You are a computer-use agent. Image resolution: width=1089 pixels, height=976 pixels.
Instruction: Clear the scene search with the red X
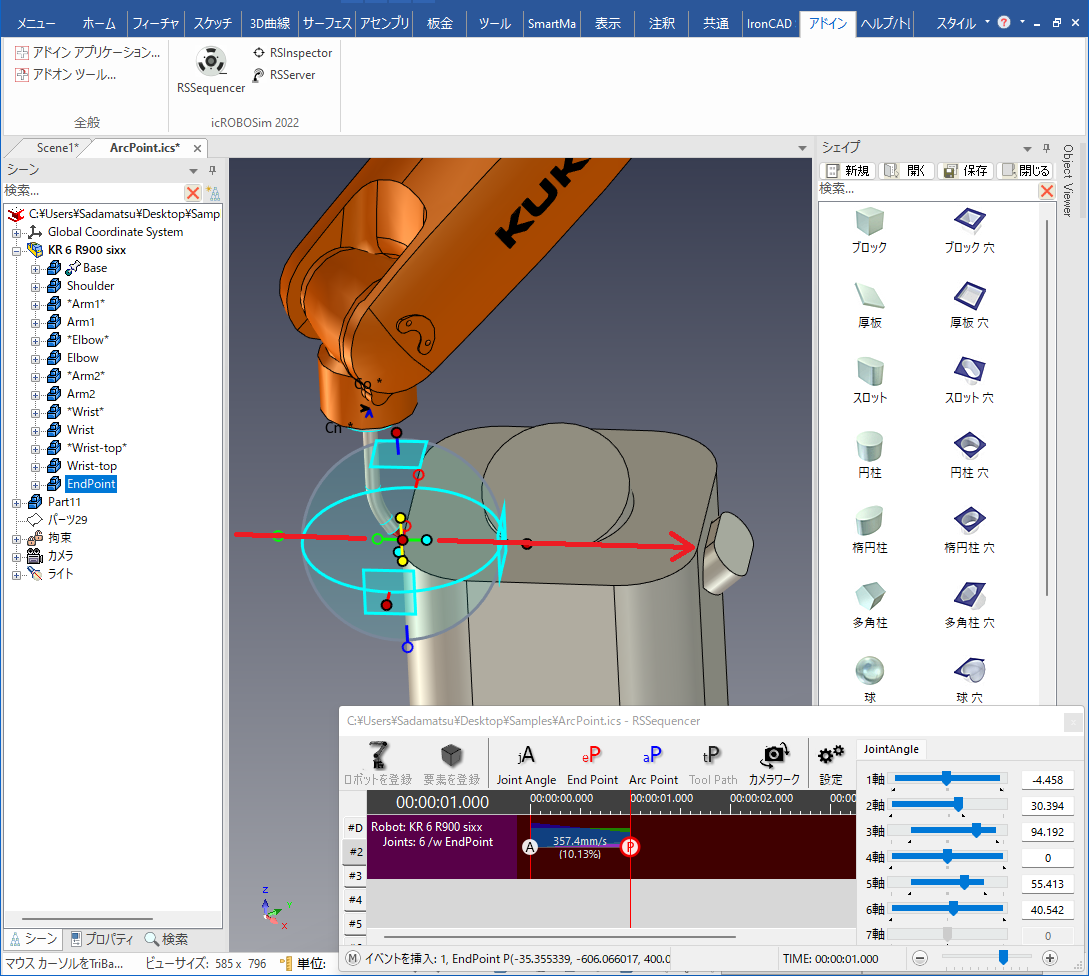(x=192, y=192)
